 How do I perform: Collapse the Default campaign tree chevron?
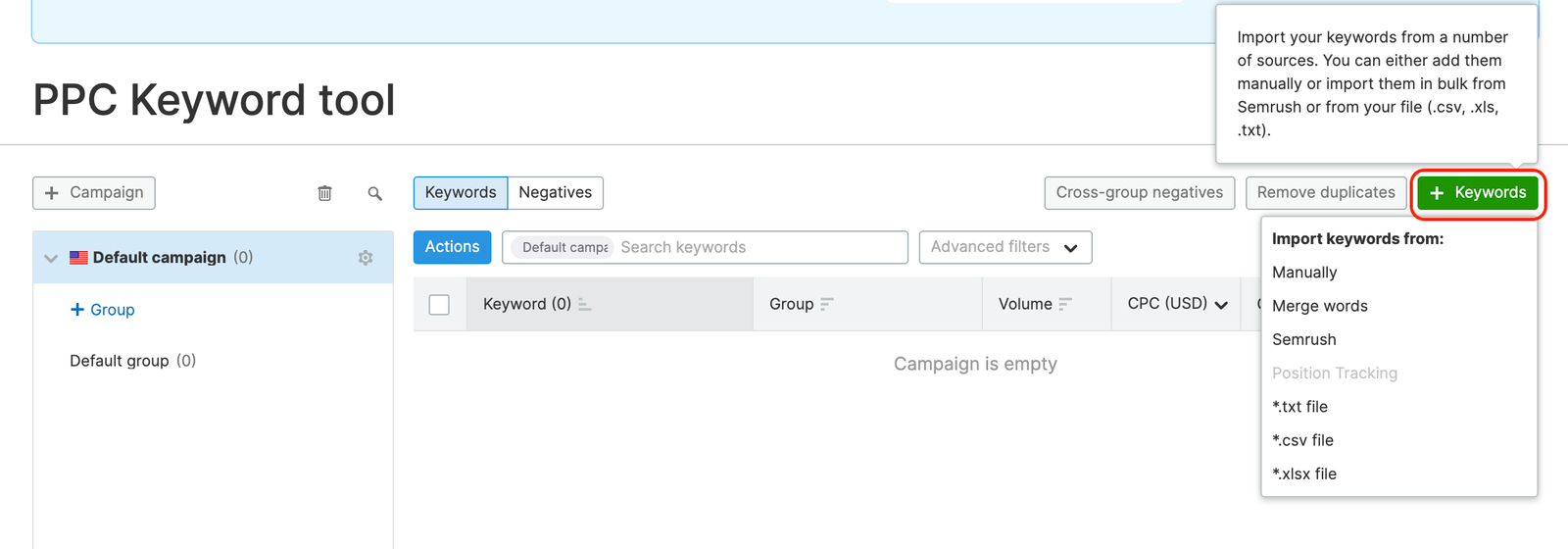coord(51,259)
